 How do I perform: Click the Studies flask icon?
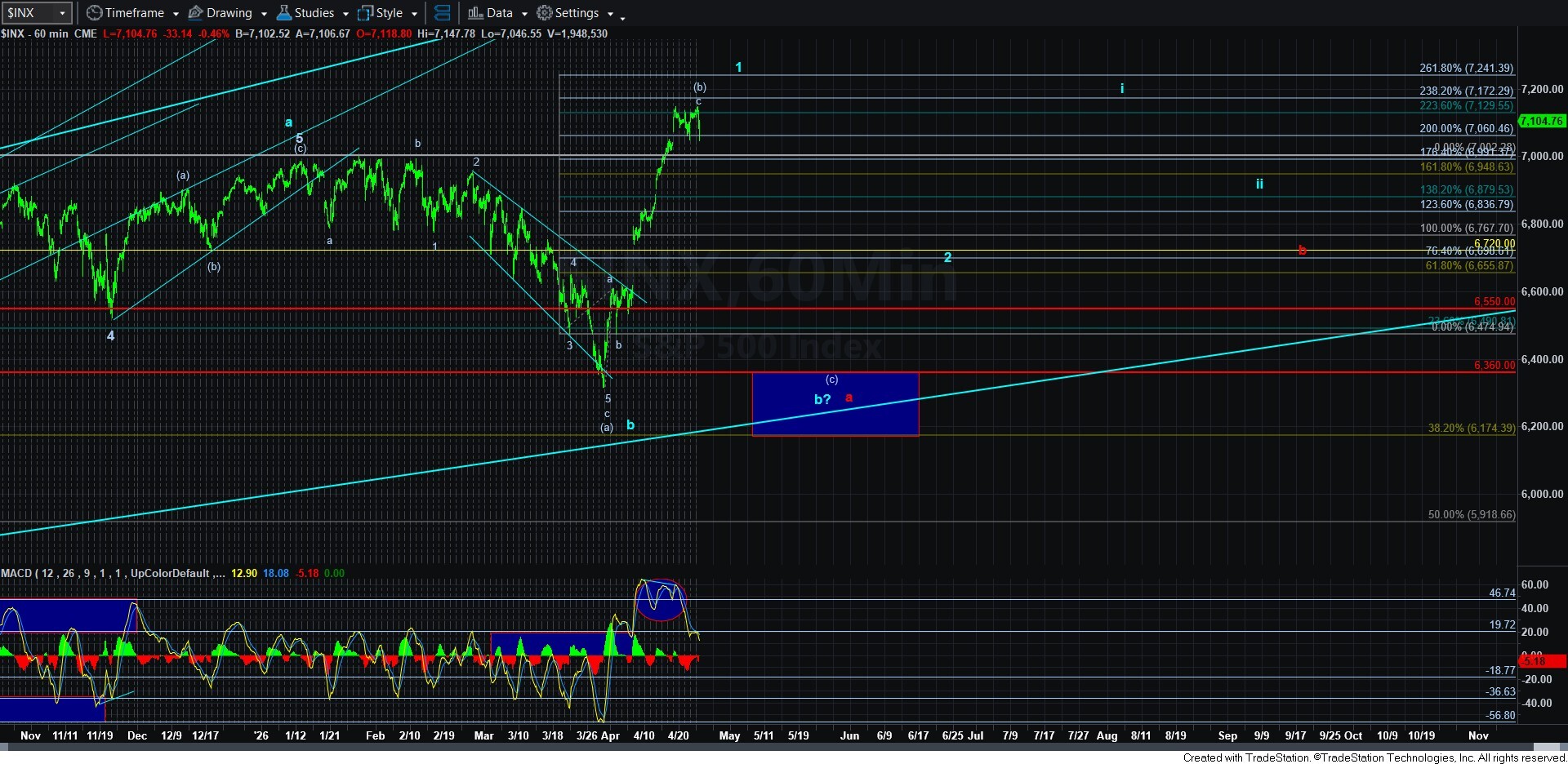pos(283,13)
